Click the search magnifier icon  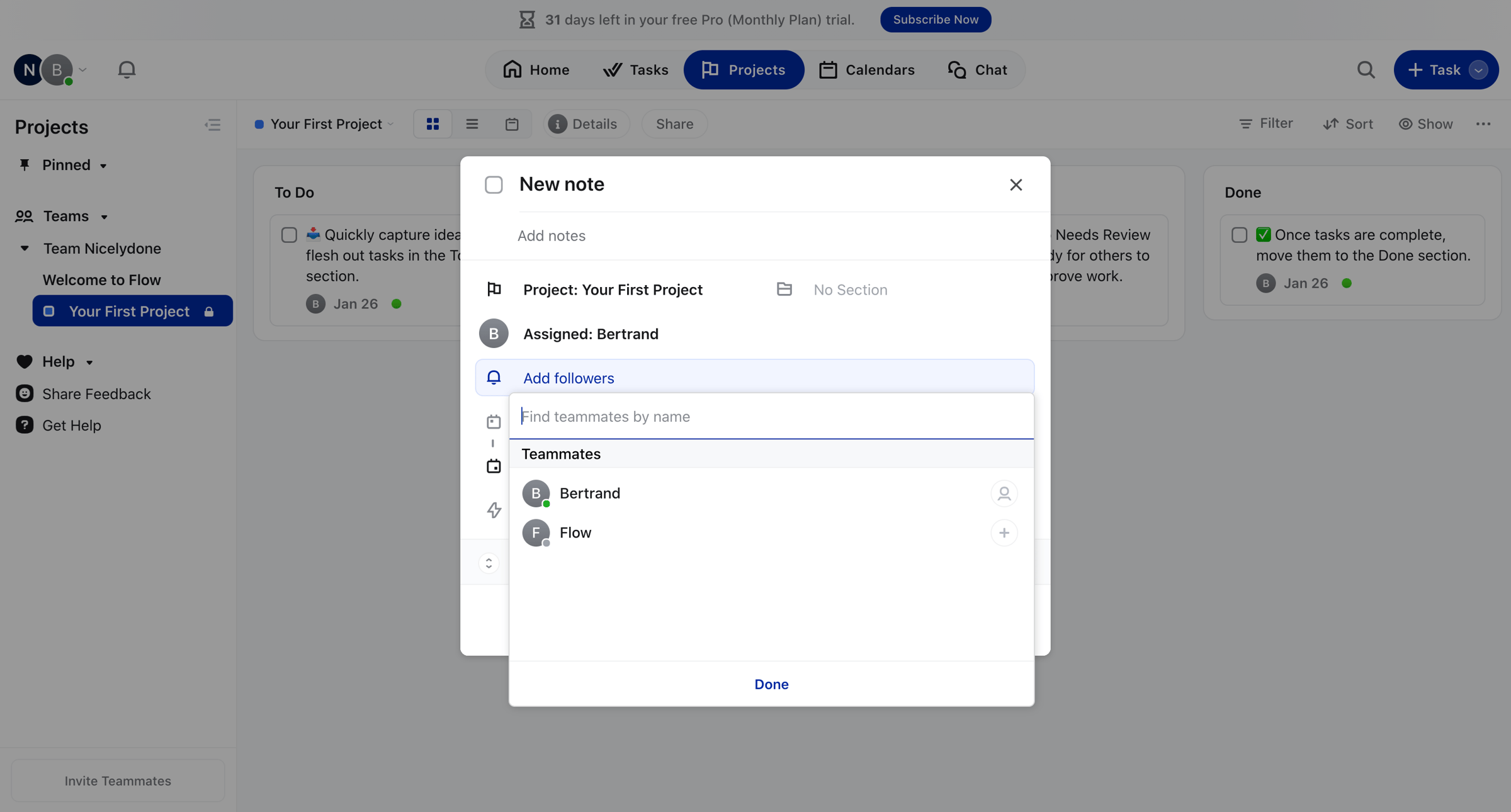point(1366,69)
